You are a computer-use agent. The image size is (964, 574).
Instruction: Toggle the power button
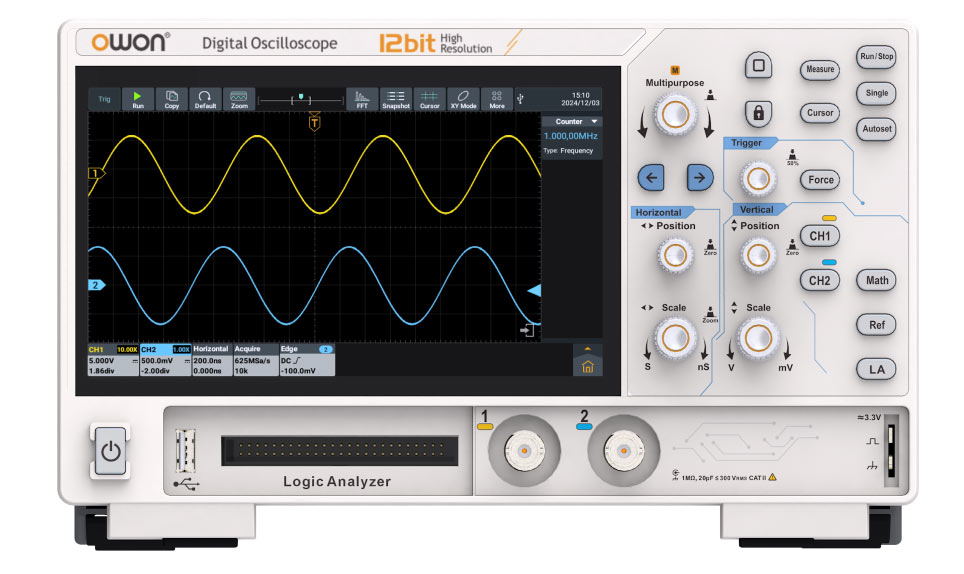point(111,452)
